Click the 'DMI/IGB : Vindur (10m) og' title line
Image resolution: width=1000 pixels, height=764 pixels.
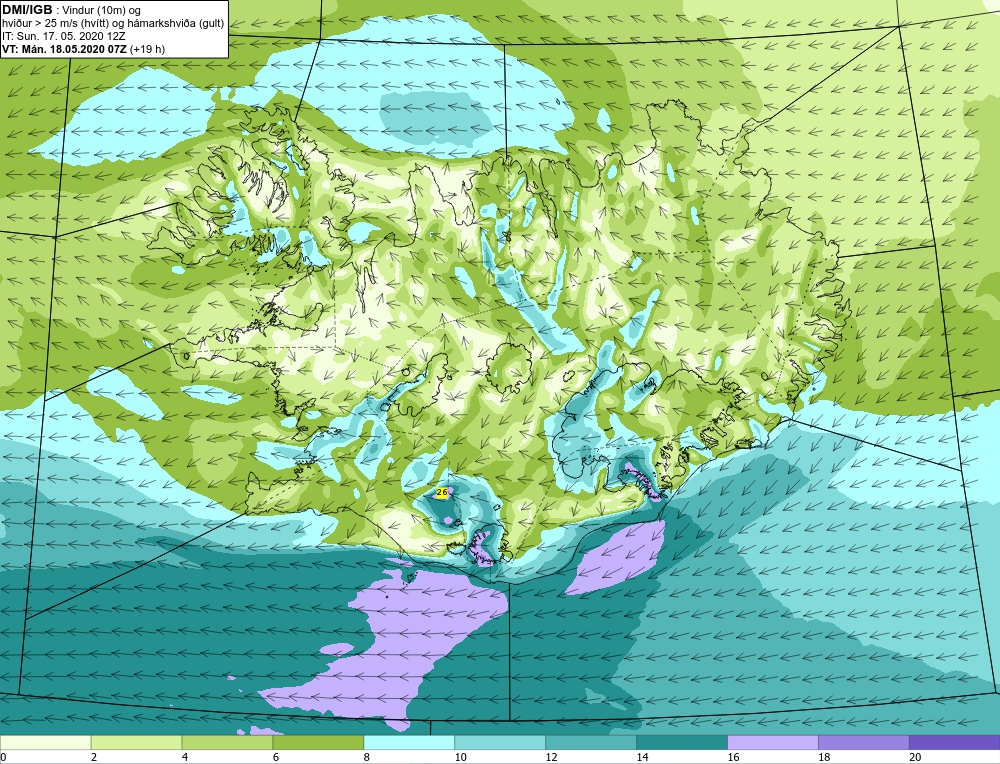coord(71,10)
